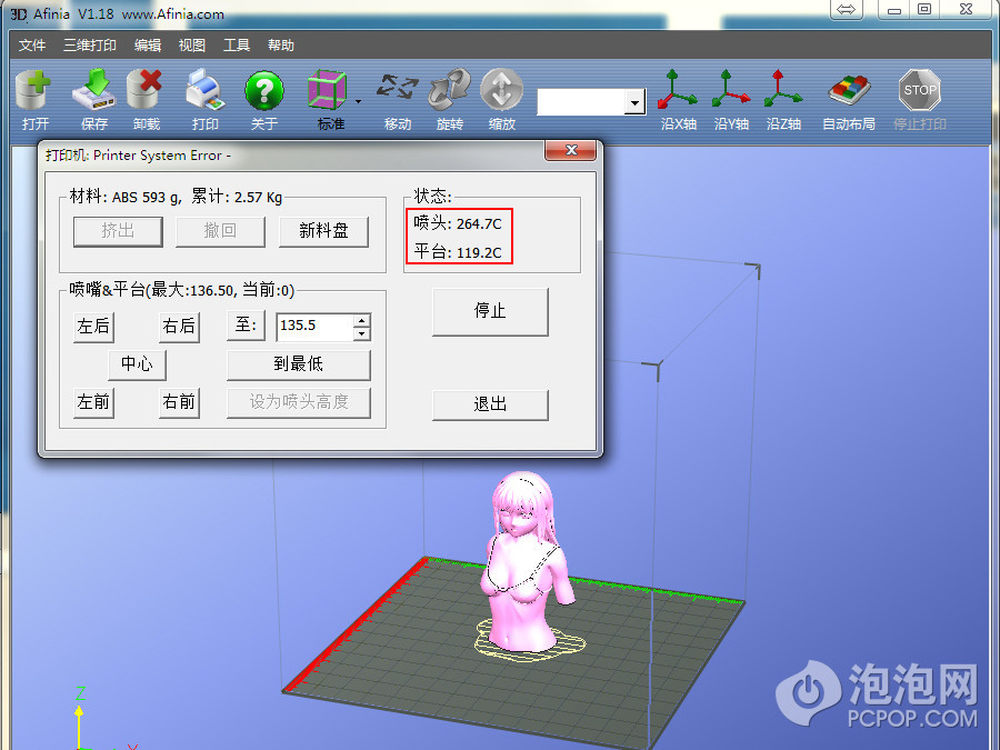The height and width of the screenshot is (750, 1000).
Task: Click the 保存 (Save) toolbar icon
Action: click(94, 91)
